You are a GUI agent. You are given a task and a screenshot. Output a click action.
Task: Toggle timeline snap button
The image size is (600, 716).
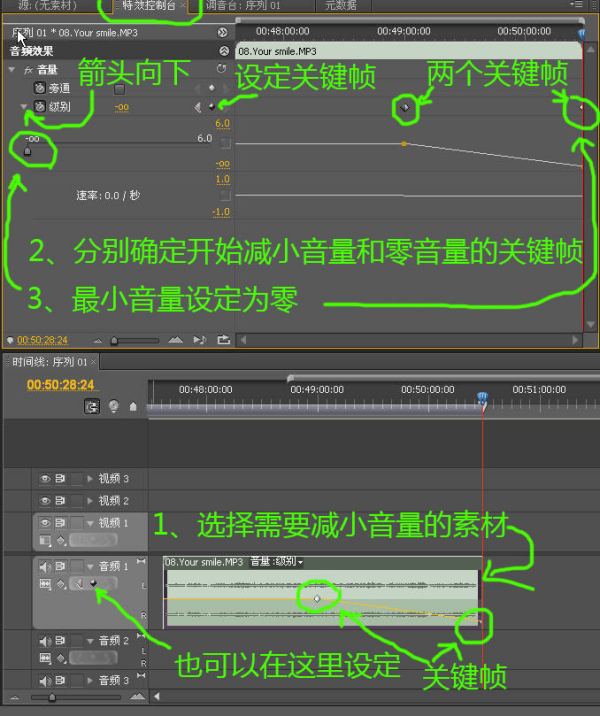(92, 406)
